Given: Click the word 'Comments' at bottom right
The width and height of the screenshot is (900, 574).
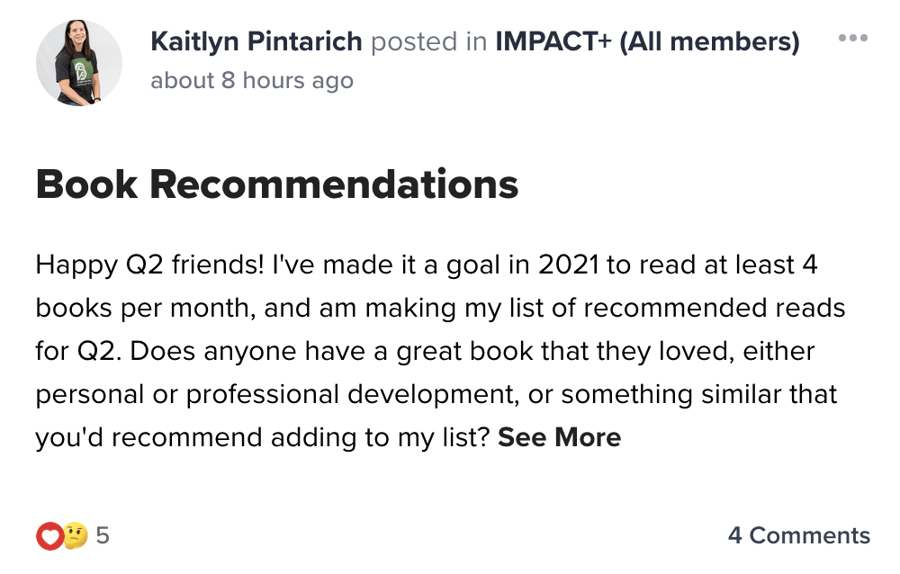Looking at the screenshot, I should tap(810, 535).
